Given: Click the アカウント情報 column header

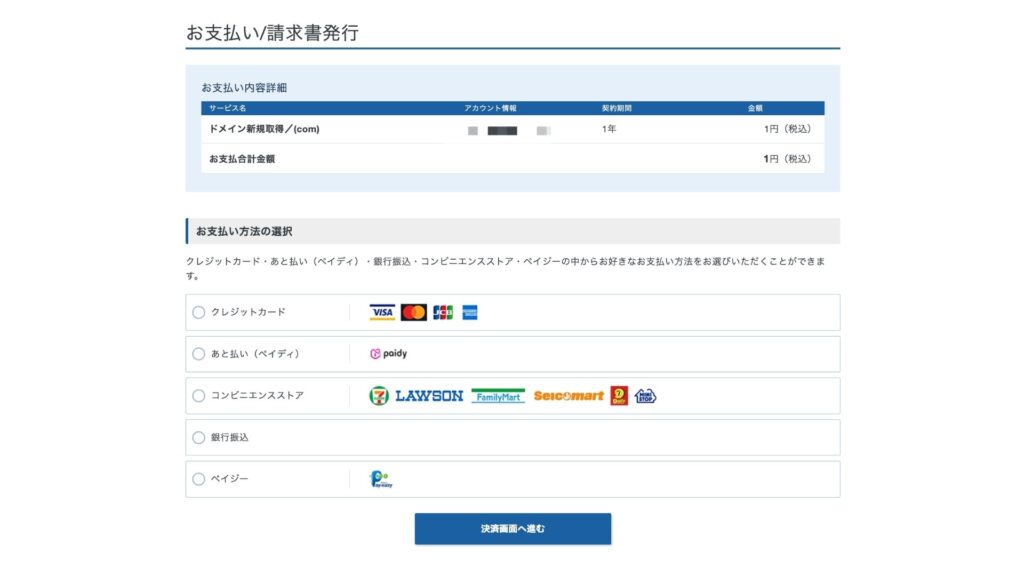Looking at the screenshot, I should pyautogui.click(x=490, y=108).
